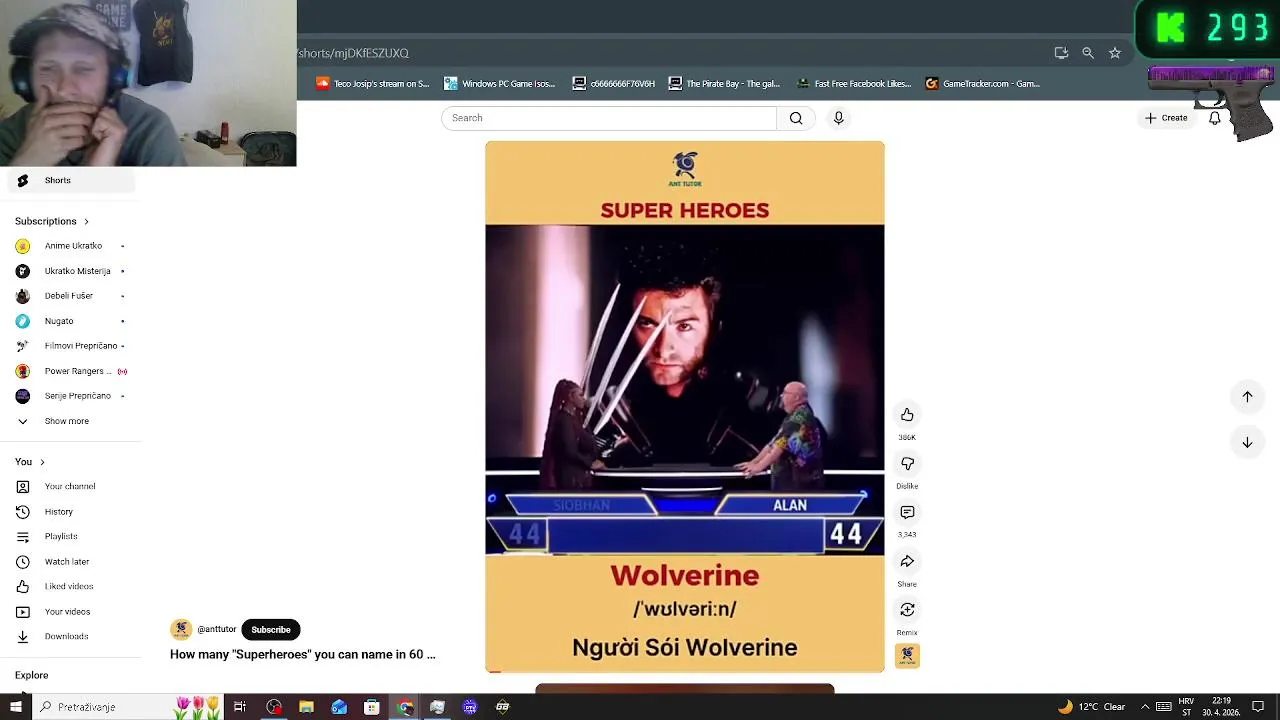1280x720 pixels.
Task: Click the browser address bar URL
Action: pyautogui.click(x=354, y=53)
